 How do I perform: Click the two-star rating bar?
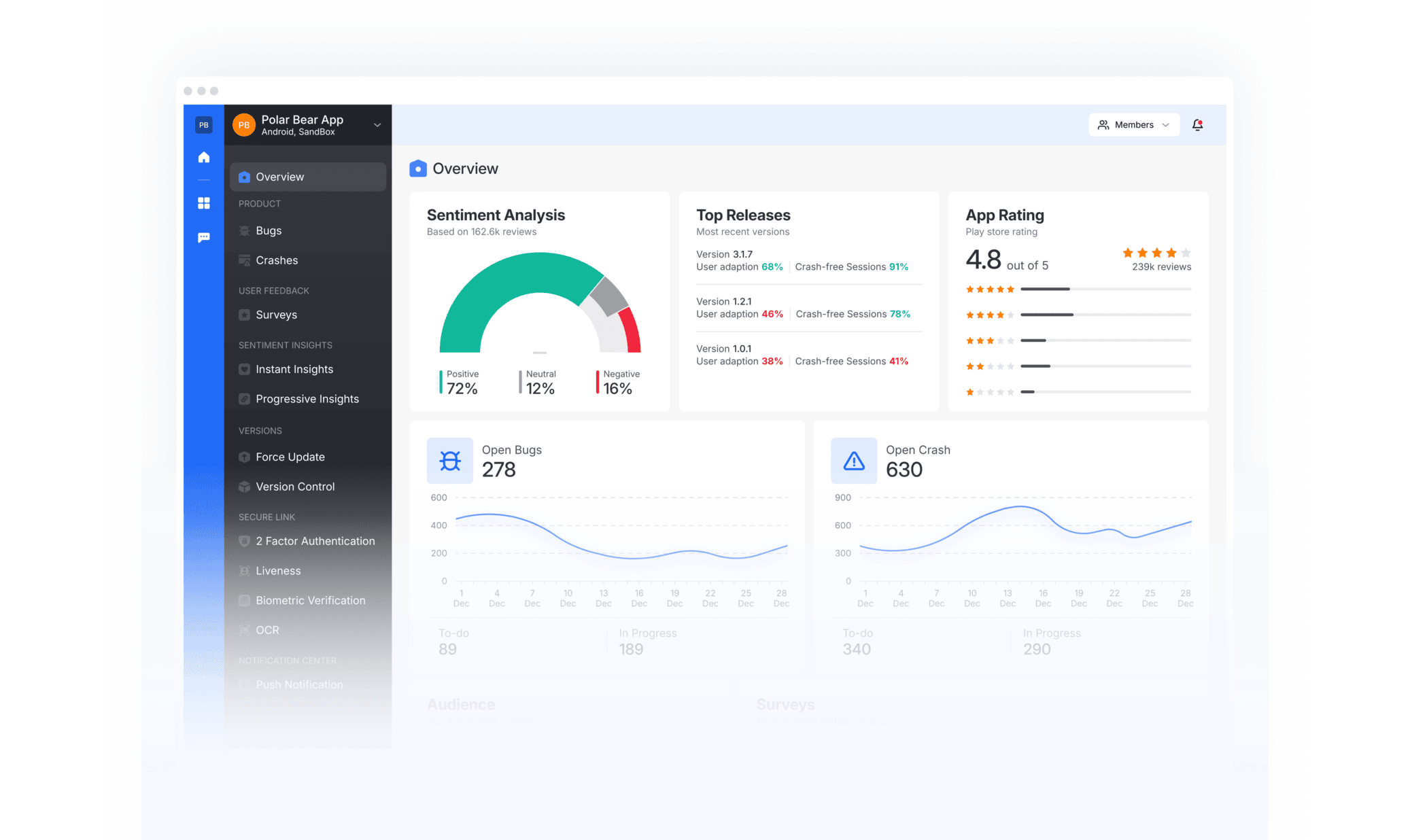(1105, 366)
